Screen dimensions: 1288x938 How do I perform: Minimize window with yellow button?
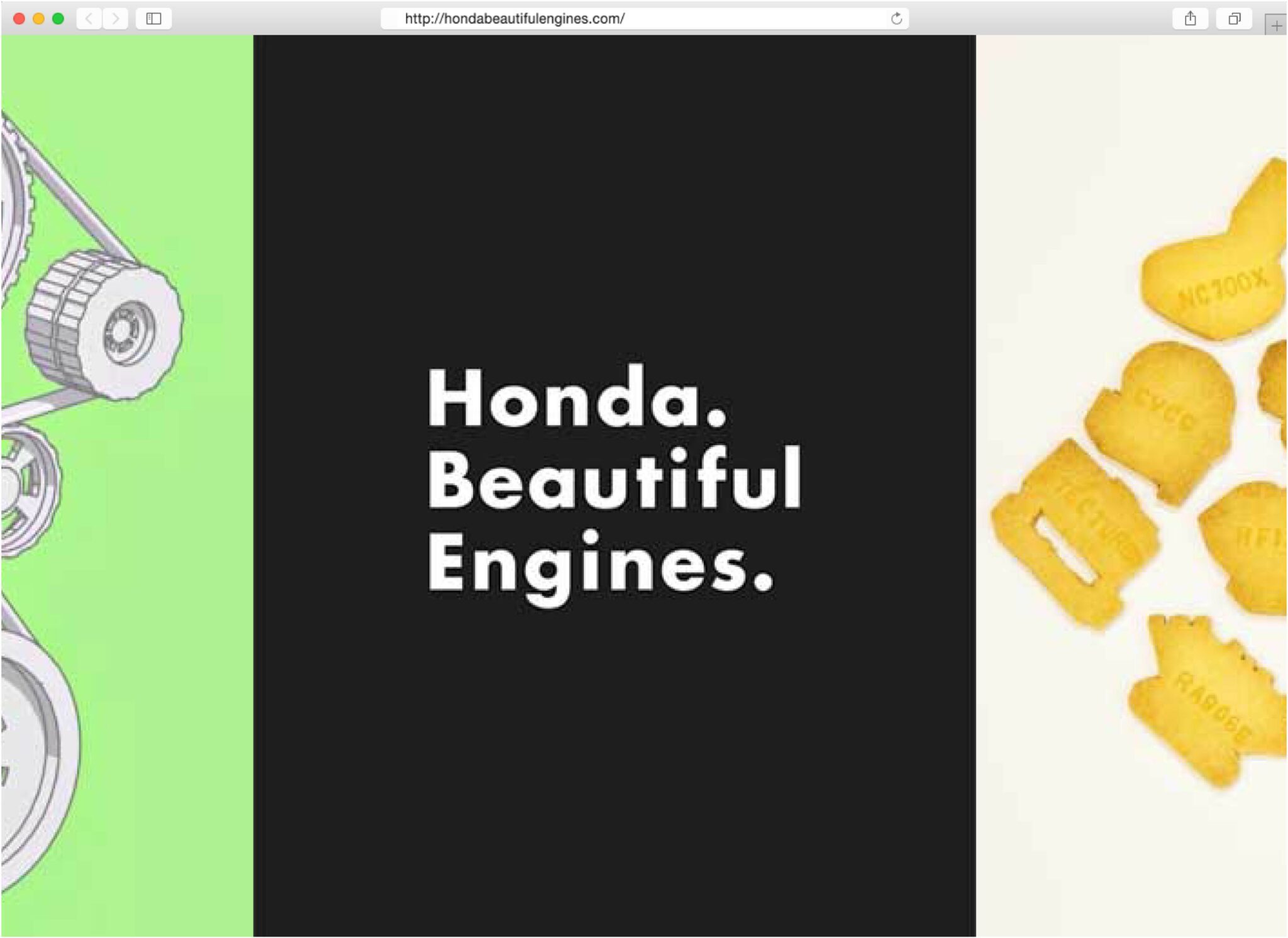38,19
